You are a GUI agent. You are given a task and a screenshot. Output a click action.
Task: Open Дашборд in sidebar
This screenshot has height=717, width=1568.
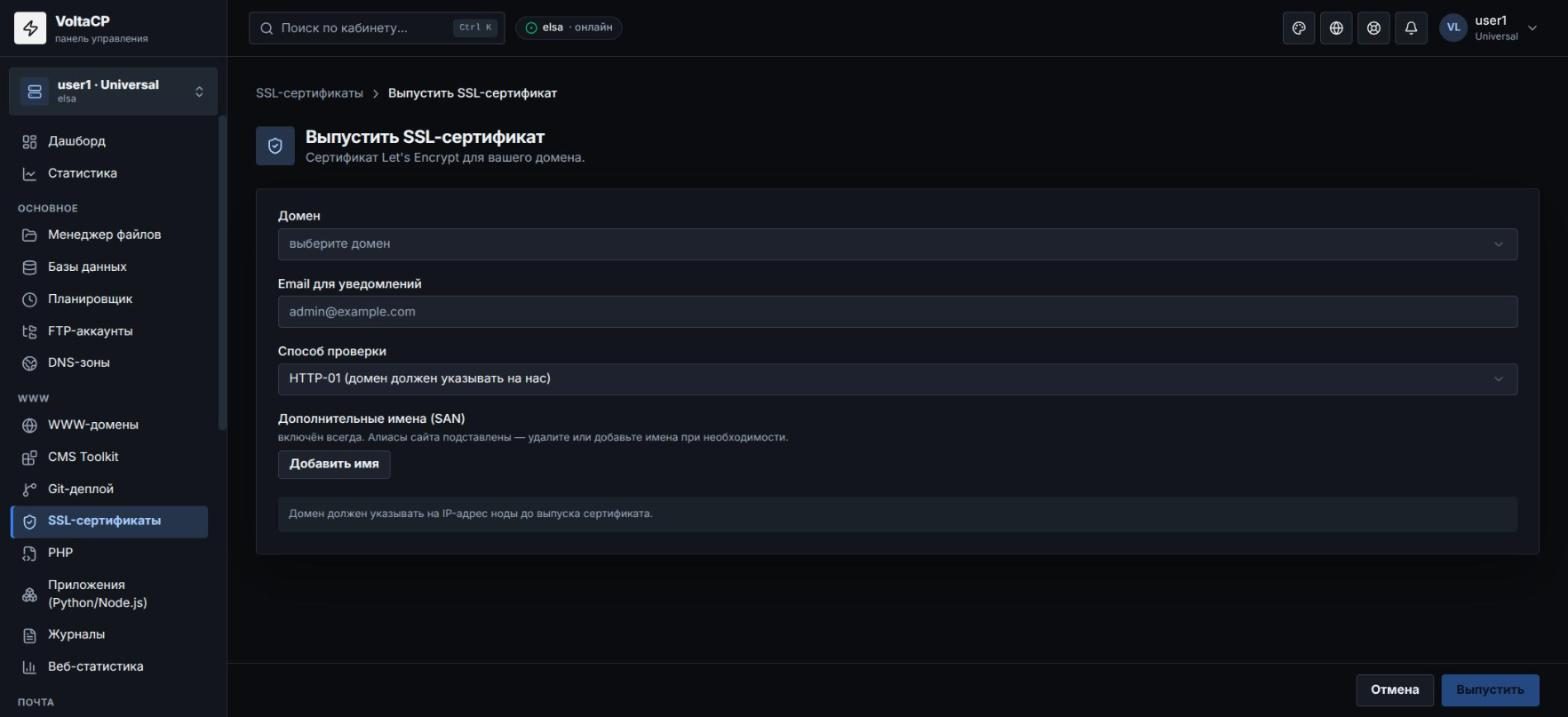point(109,142)
